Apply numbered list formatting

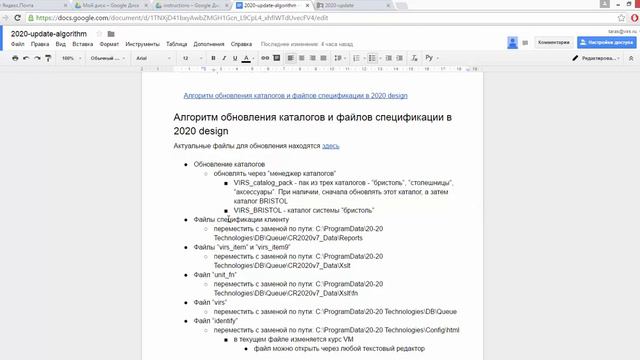tap(356, 58)
